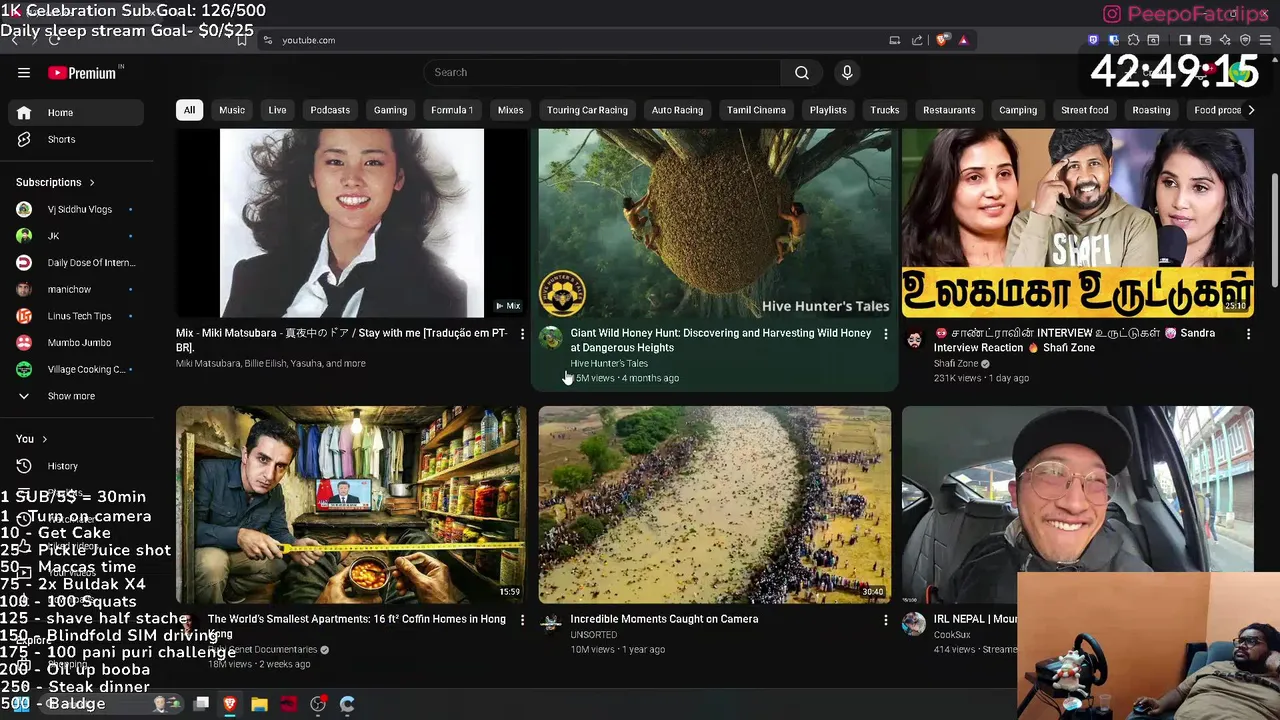Click the aerial crowd field thumbnail
This screenshot has width=1280, height=720.
pos(714,505)
